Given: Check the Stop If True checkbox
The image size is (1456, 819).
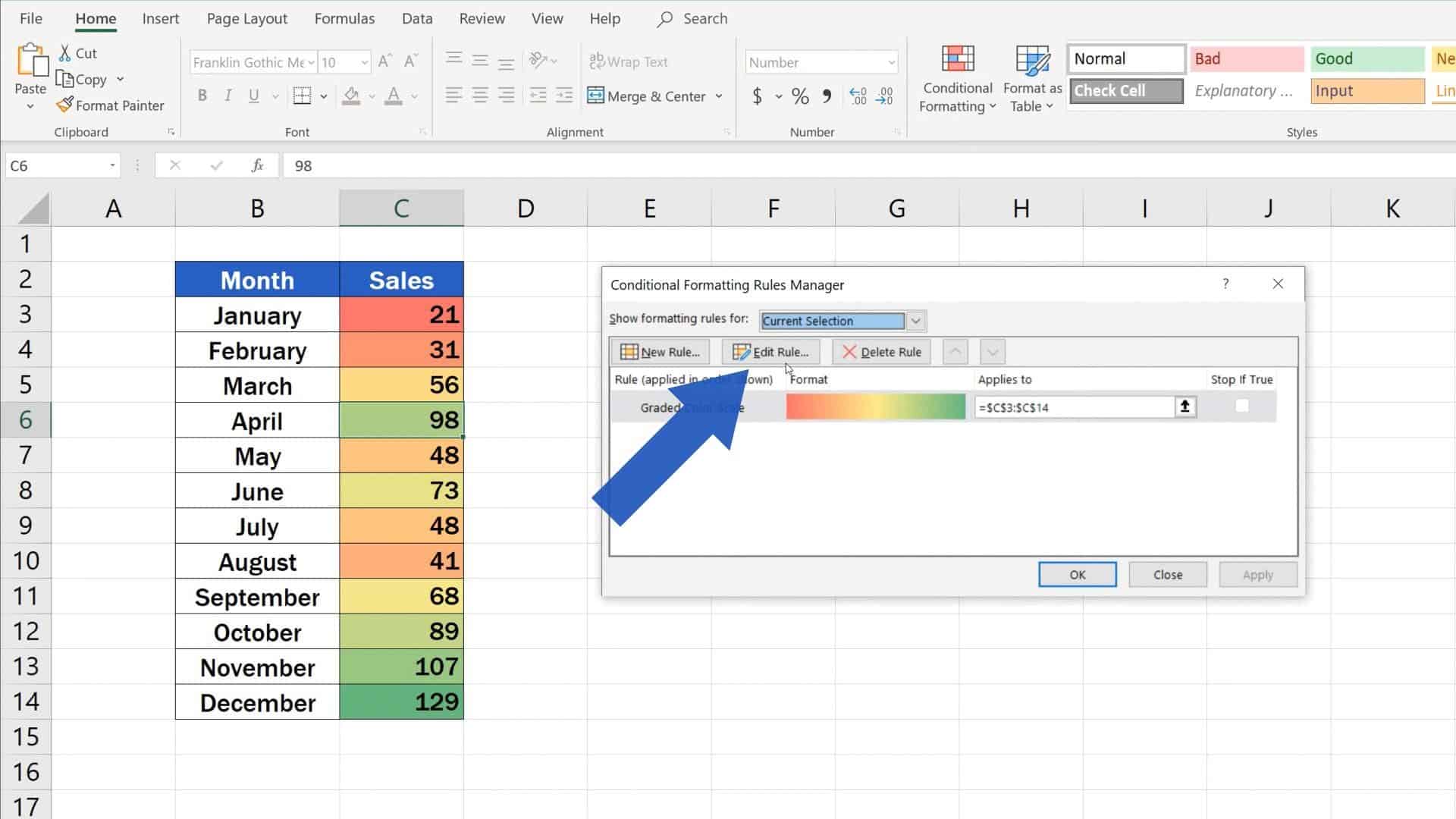Looking at the screenshot, I should [x=1242, y=406].
